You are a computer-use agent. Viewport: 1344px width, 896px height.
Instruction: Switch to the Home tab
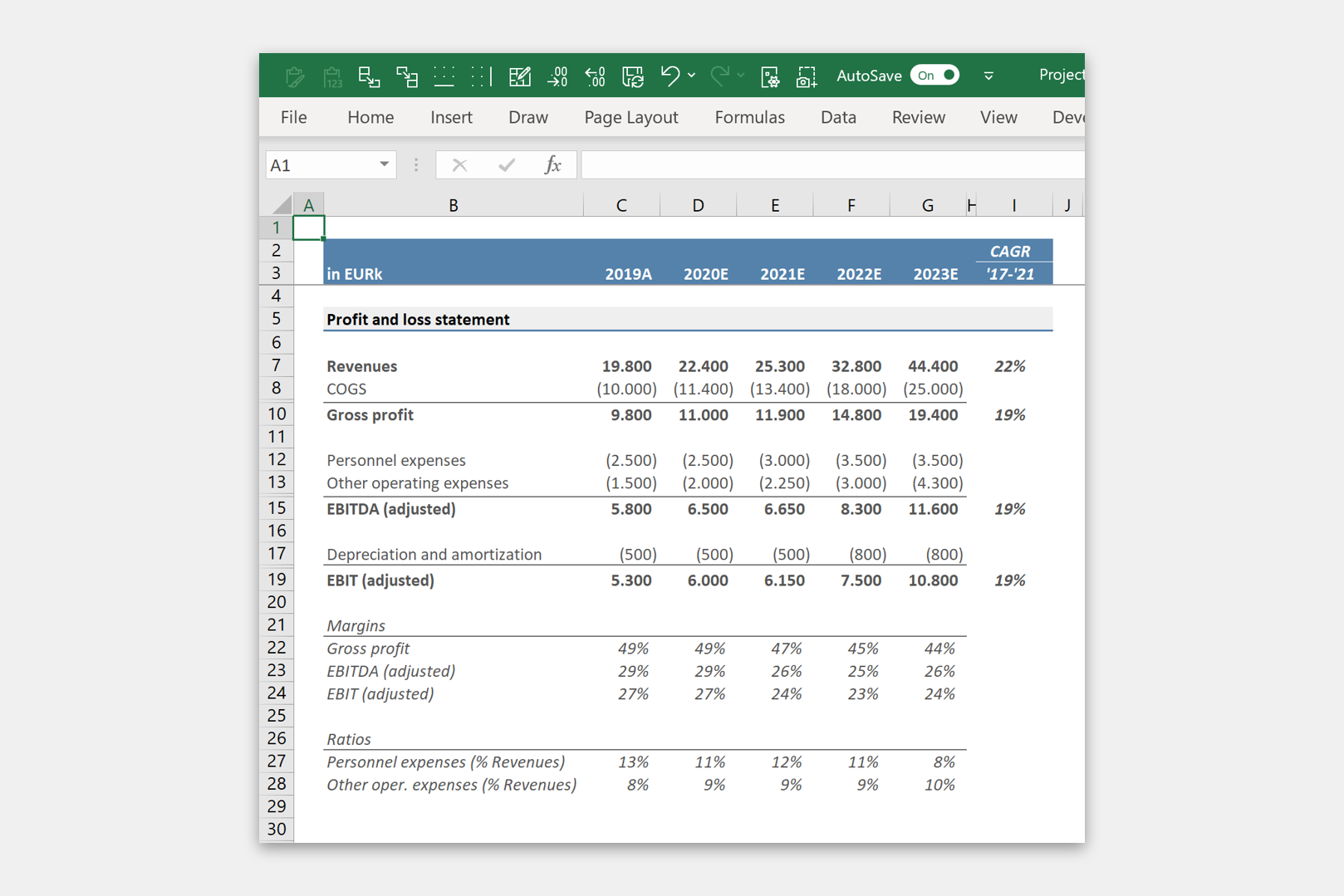tap(370, 117)
